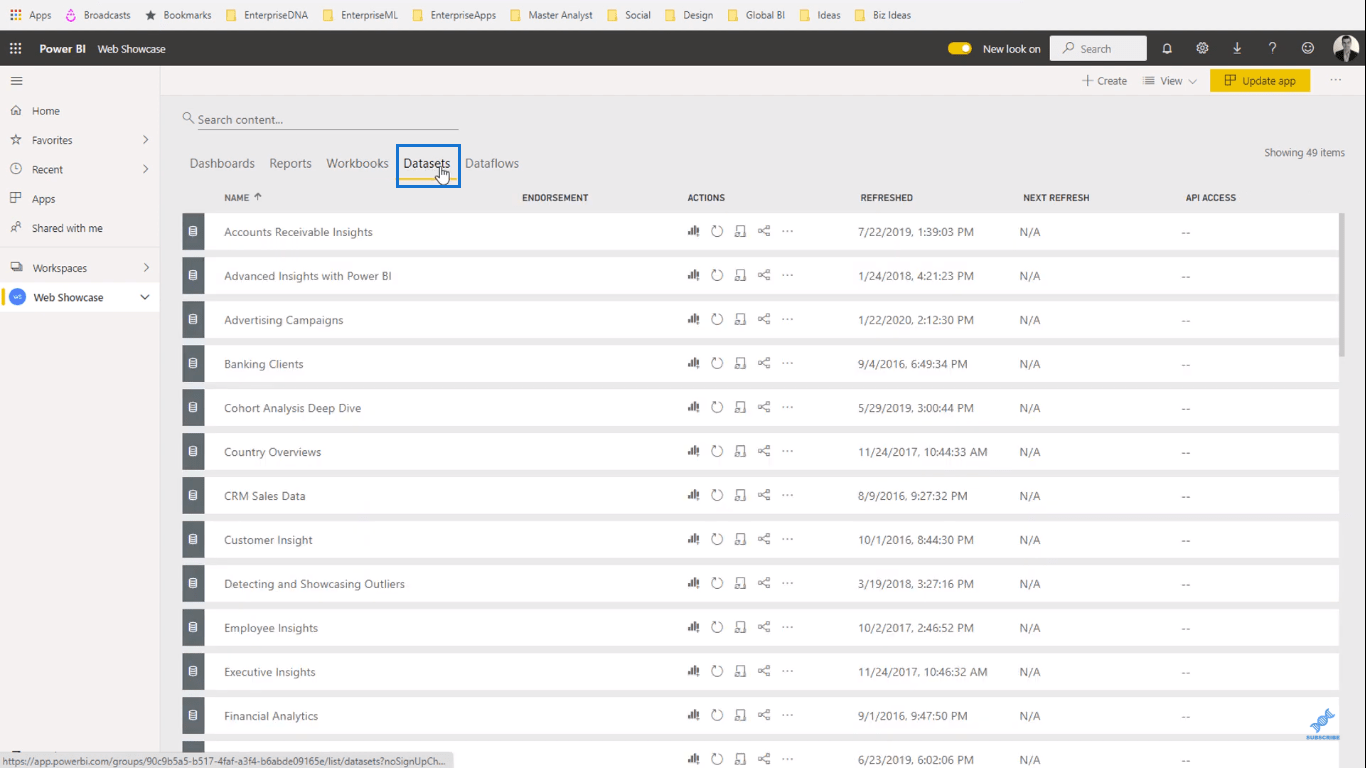Open the settings gear in header
The height and width of the screenshot is (768, 1366).
tap(1202, 48)
